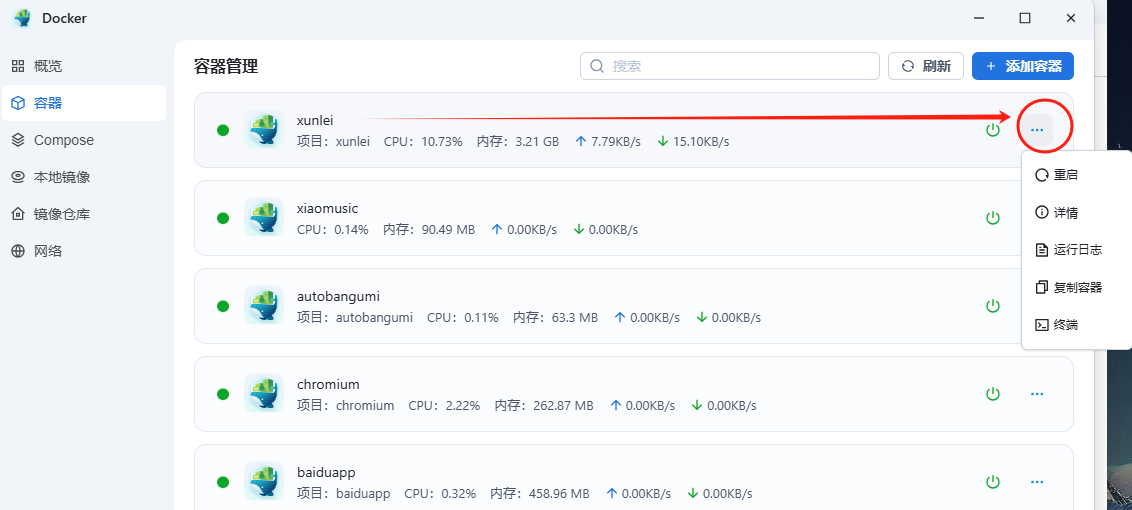Click the green status dot of baiduapp
Image resolution: width=1132 pixels, height=510 pixels.
click(223, 481)
